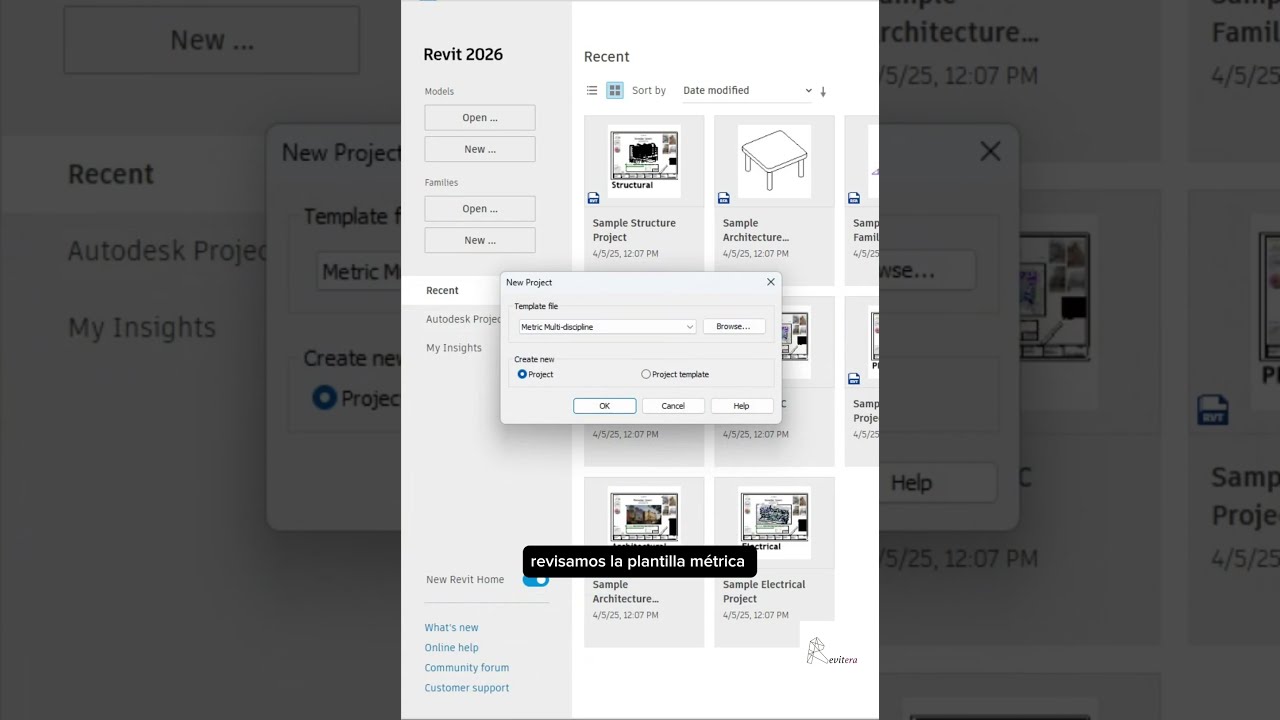
Task: Click RVT file icon on Sample Structure card
Action: [594, 198]
